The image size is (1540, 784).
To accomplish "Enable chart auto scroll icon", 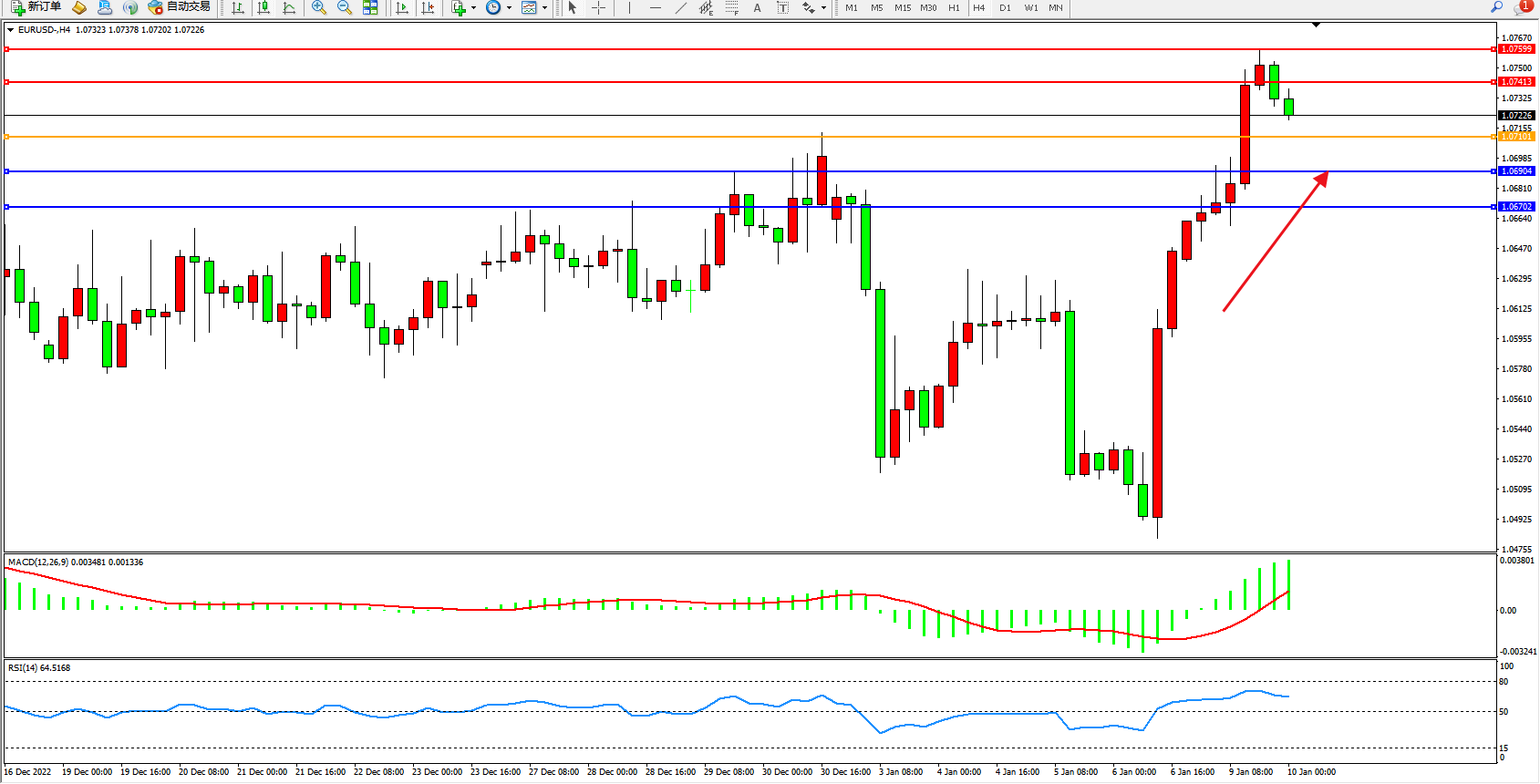I will pos(402,7).
